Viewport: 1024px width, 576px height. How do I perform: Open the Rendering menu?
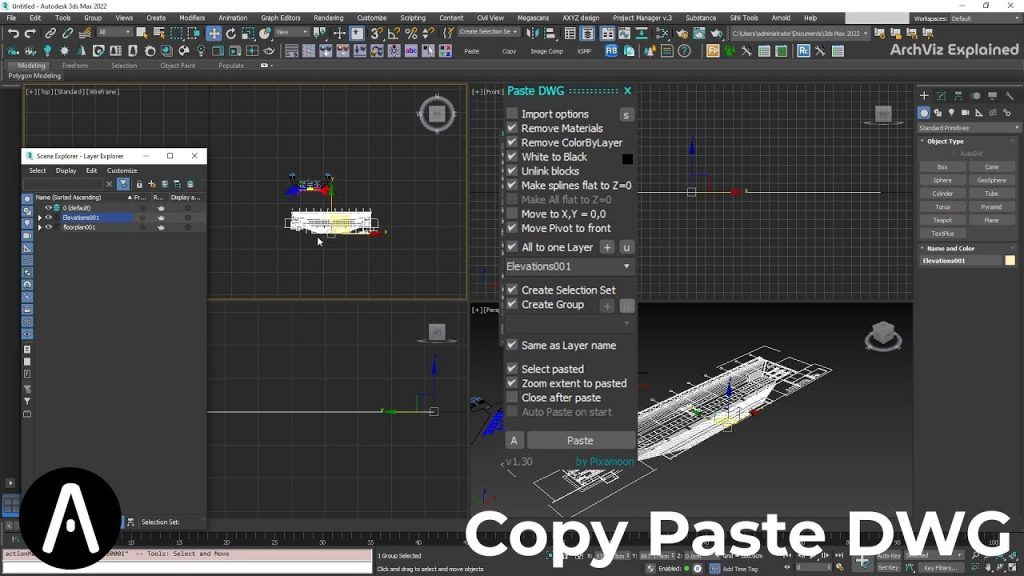pos(328,18)
